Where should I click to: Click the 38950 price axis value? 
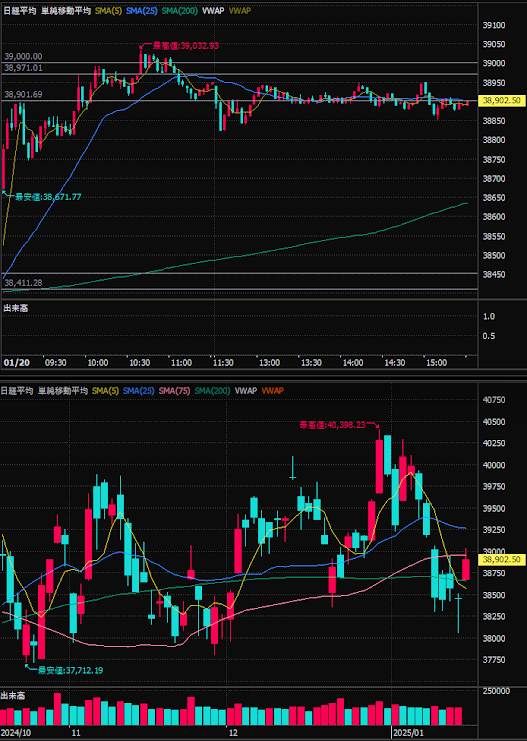pyautogui.click(x=494, y=83)
